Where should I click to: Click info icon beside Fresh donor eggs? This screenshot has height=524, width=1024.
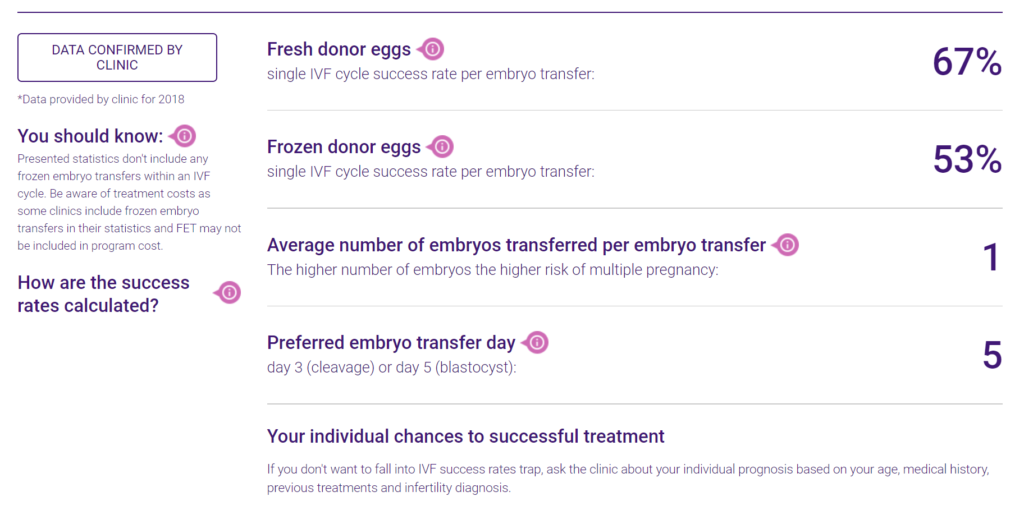click(431, 49)
